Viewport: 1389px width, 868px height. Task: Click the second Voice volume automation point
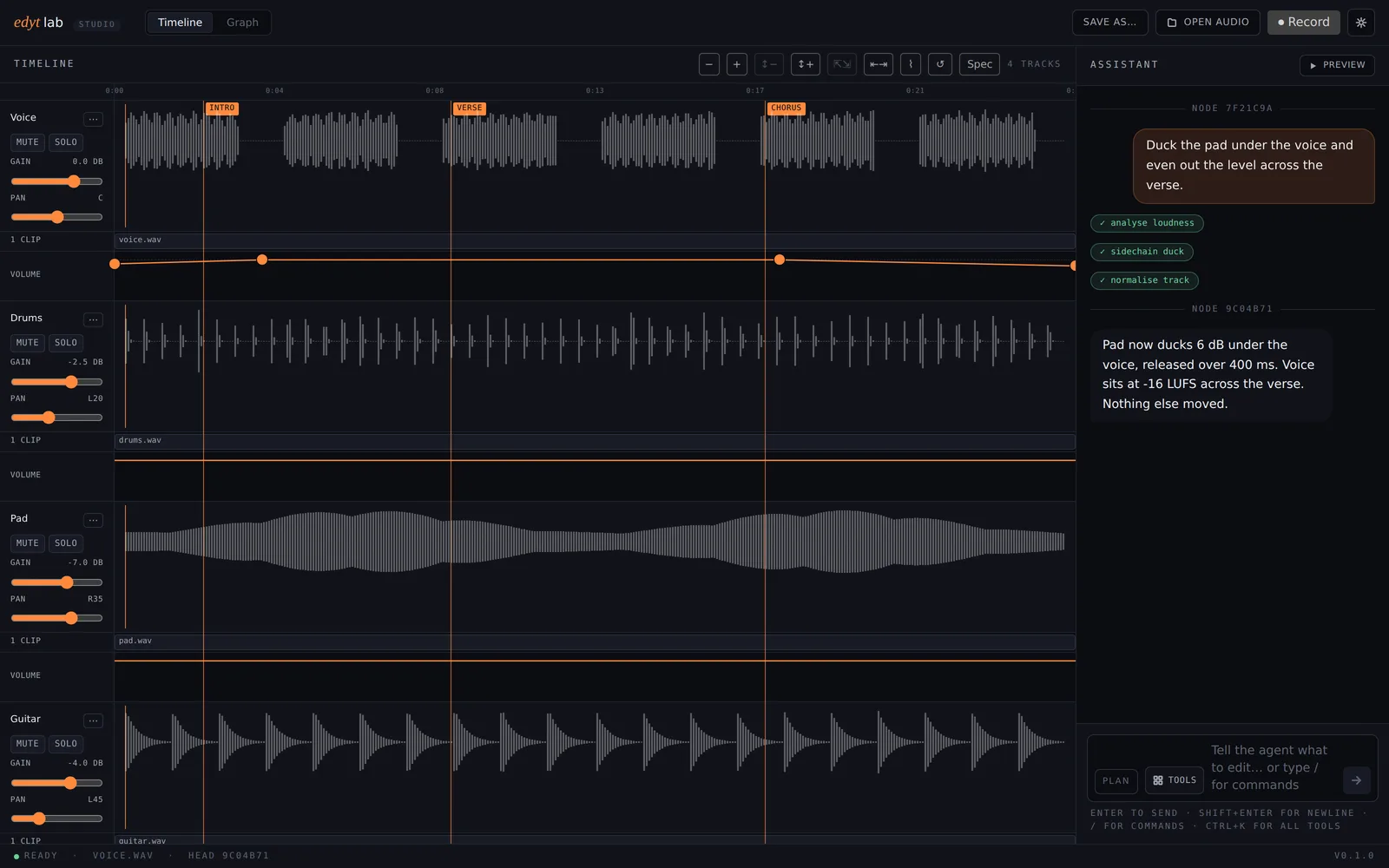click(x=262, y=260)
